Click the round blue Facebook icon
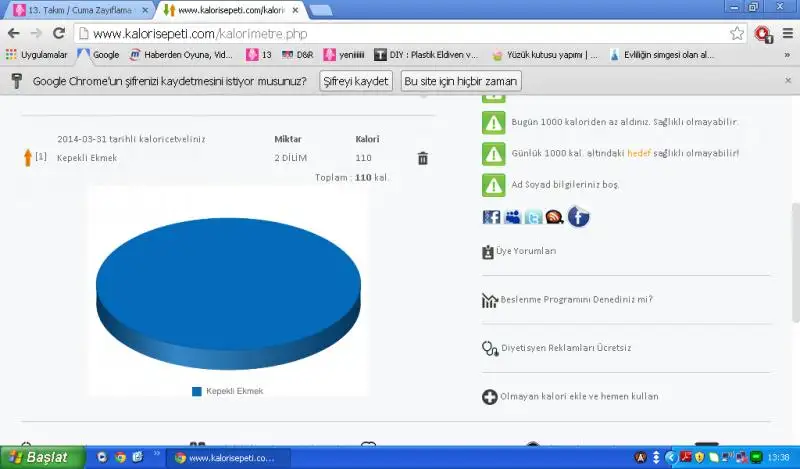This screenshot has height=469, width=800. click(x=579, y=216)
